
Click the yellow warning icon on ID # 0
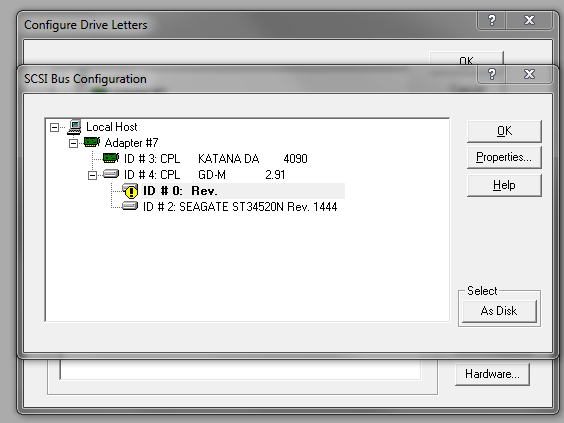click(130, 191)
